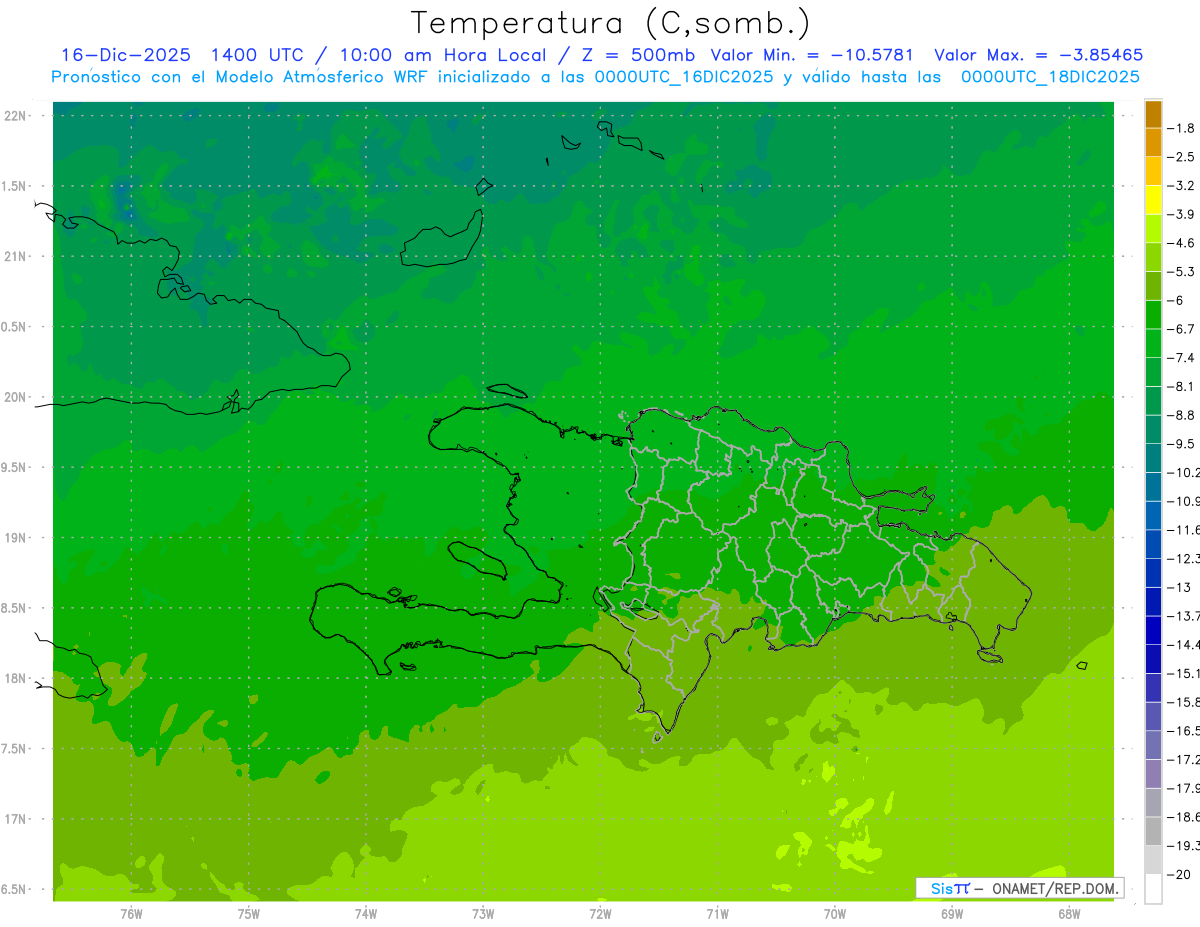Click the '68W' longitude label

click(1069, 914)
